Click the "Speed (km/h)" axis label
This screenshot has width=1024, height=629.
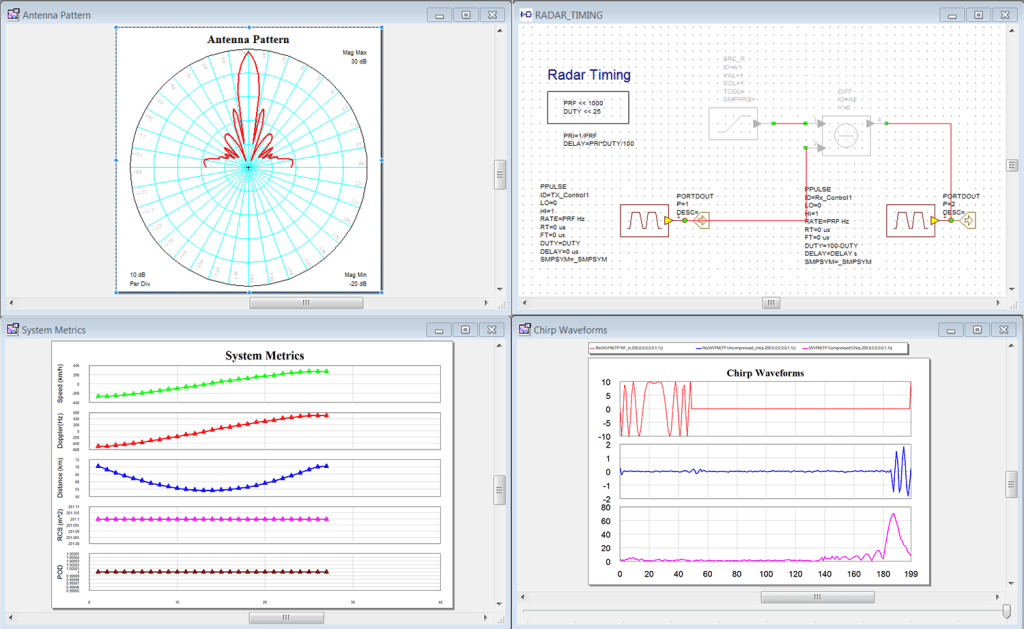click(x=60, y=384)
